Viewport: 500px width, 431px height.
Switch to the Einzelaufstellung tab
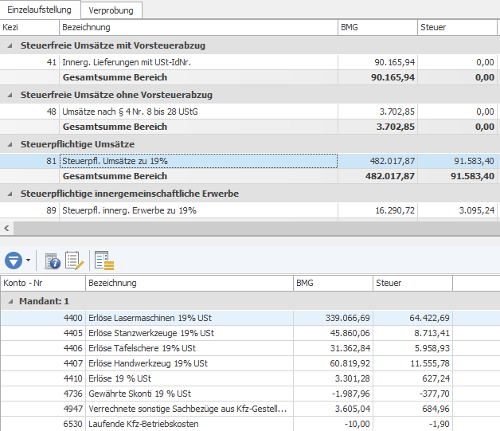pyautogui.click(x=39, y=10)
